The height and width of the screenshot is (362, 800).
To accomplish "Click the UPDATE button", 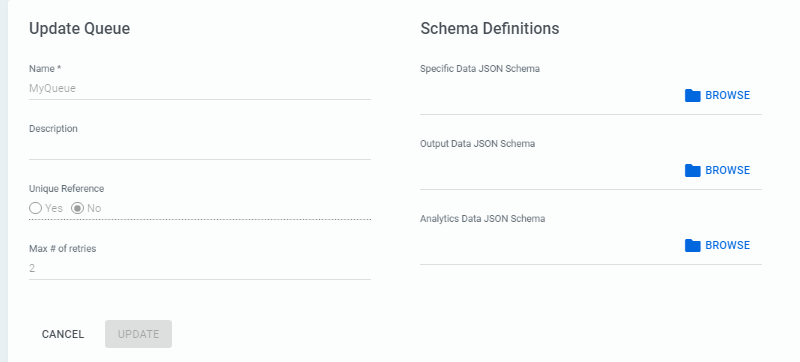I will click(138, 334).
